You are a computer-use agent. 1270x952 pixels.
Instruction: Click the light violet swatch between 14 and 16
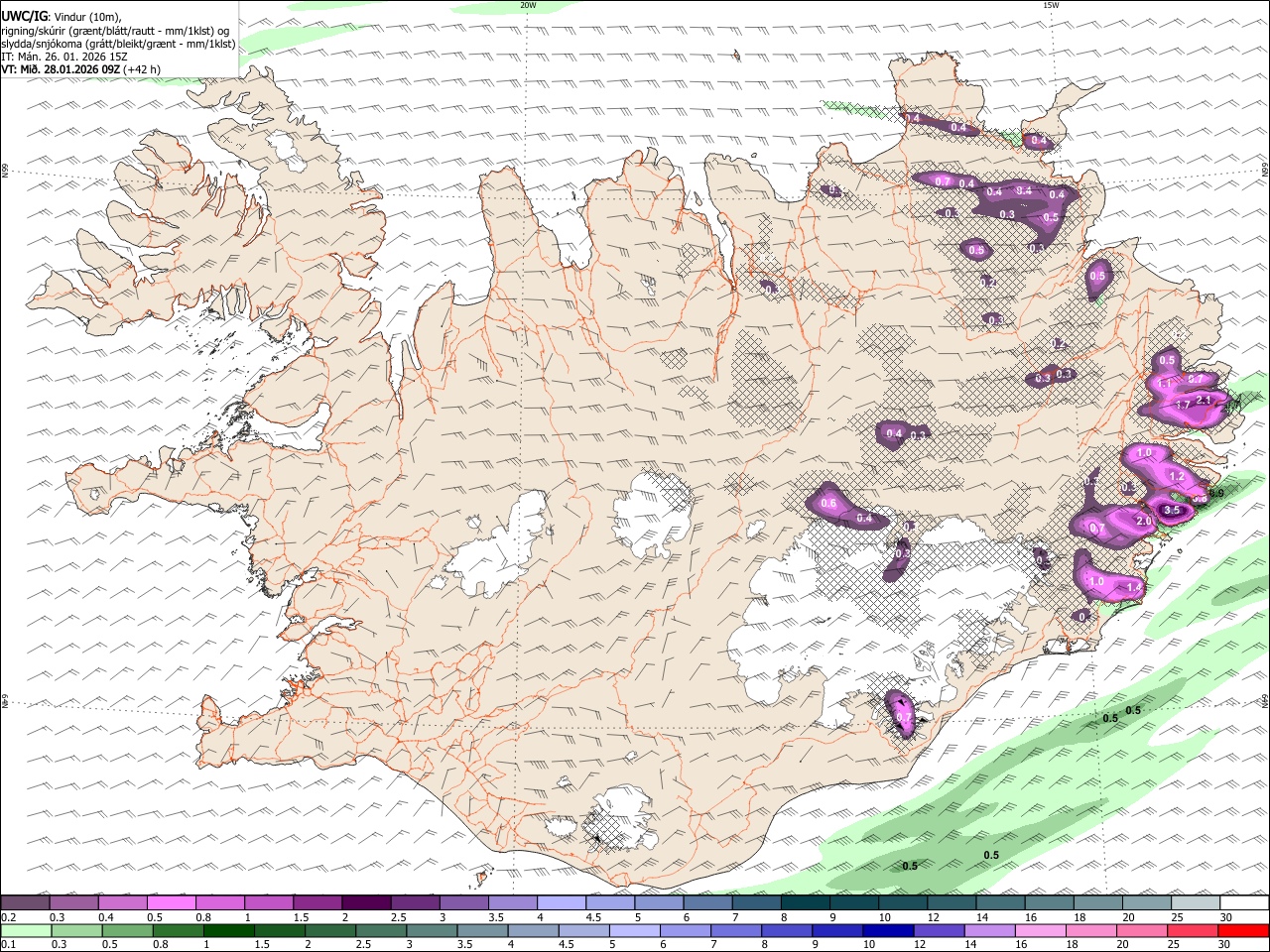(x=990, y=931)
